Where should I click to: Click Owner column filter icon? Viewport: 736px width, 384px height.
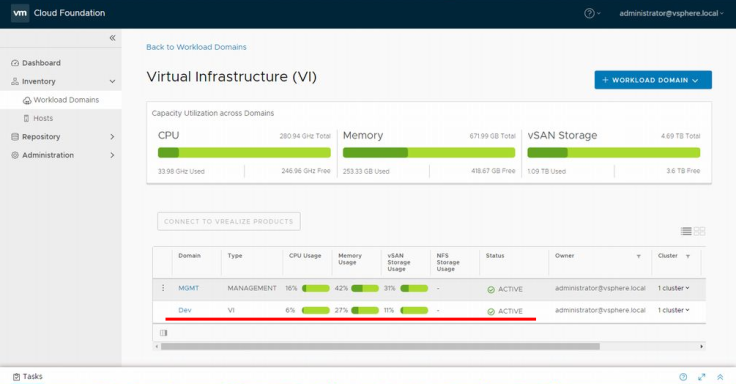click(638, 256)
